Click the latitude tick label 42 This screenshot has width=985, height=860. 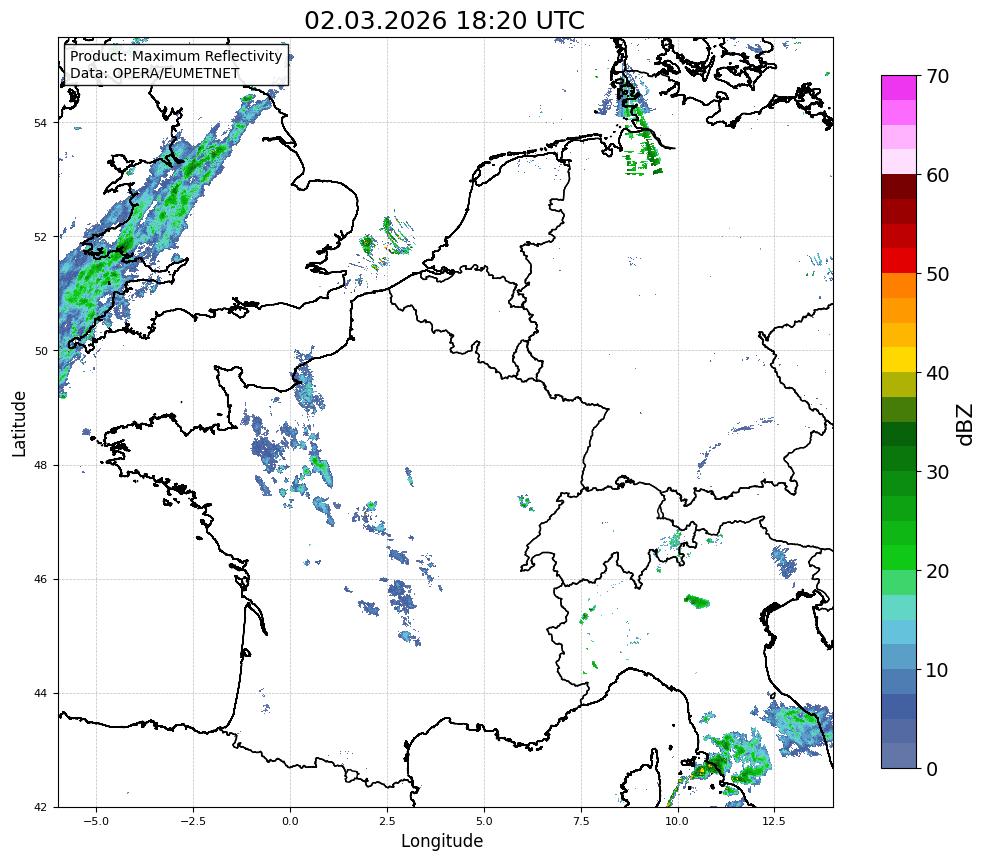40,807
